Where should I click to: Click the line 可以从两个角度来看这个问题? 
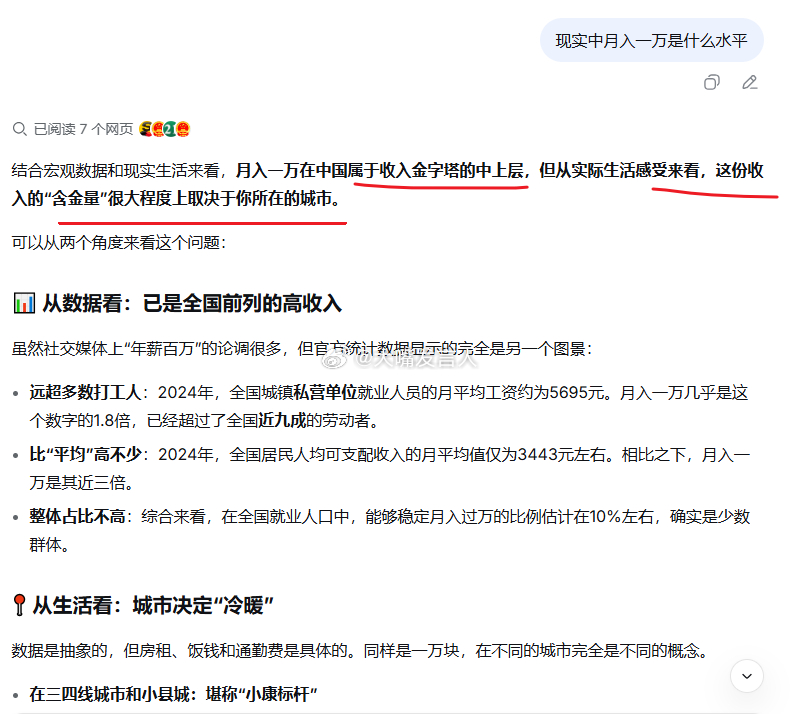pyautogui.click(x=119, y=243)
